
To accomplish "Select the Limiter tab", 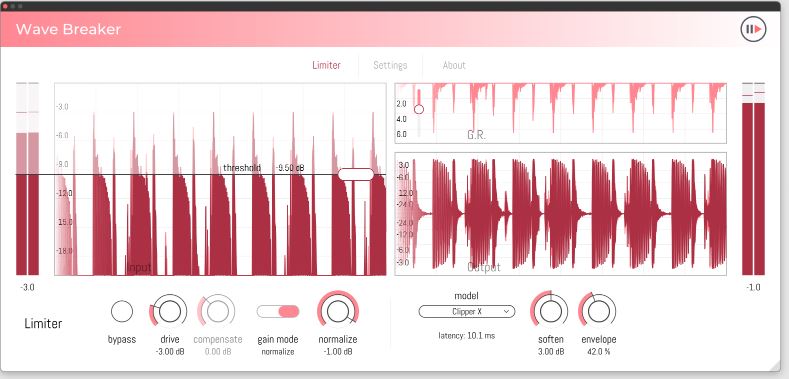I will [326, 65].
